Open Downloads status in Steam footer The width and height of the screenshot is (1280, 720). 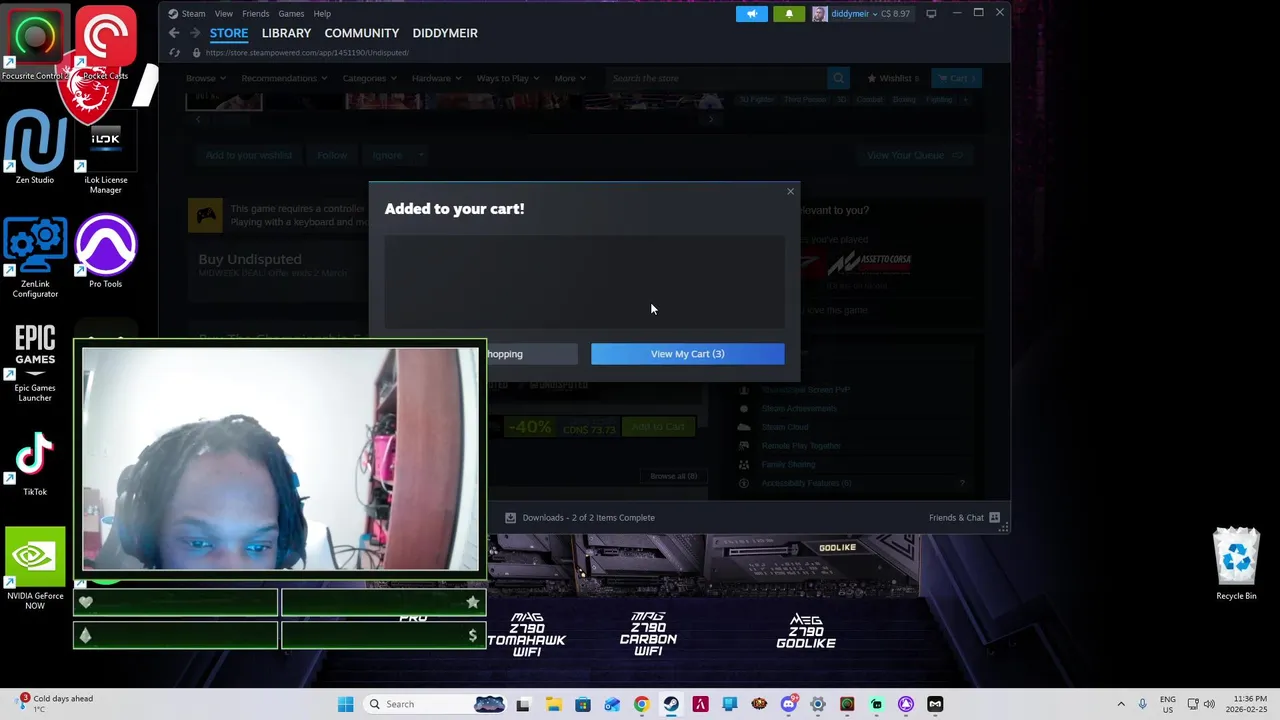pyautogui.click(x=580, y=518)
